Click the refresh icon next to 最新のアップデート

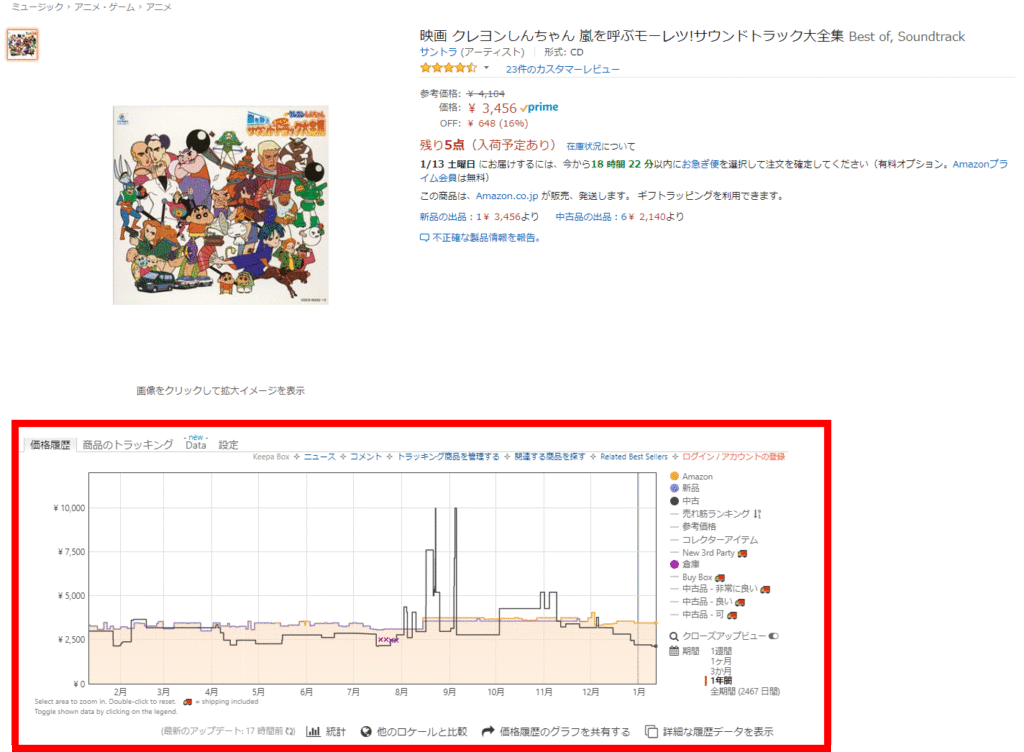(x=290, y=730)
